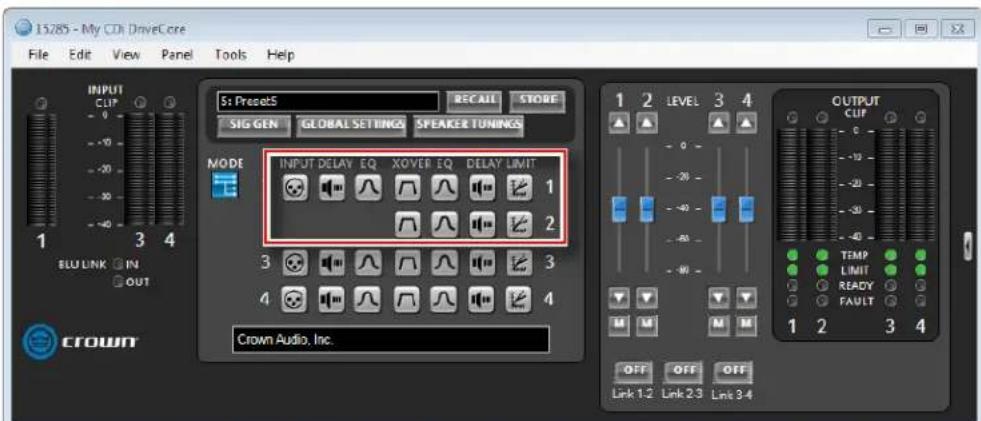Screen dimensions: 981x421
Task: Open channel 1 limiter block
Action: pos(519,188)
